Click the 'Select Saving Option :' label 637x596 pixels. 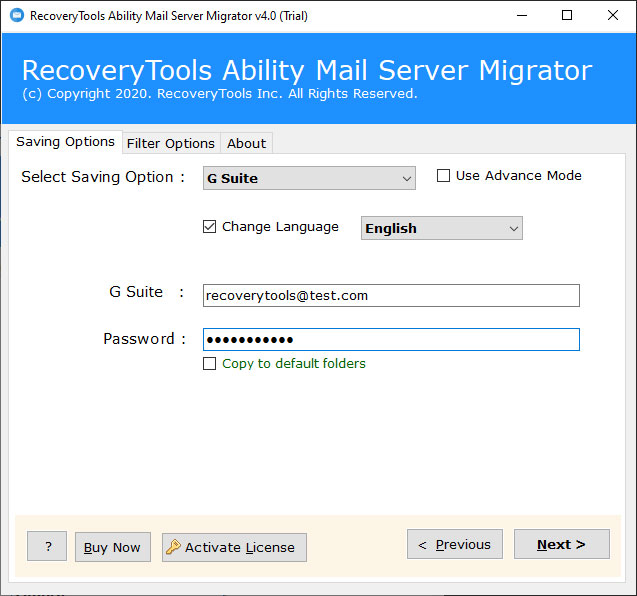[x=103, y=177]
